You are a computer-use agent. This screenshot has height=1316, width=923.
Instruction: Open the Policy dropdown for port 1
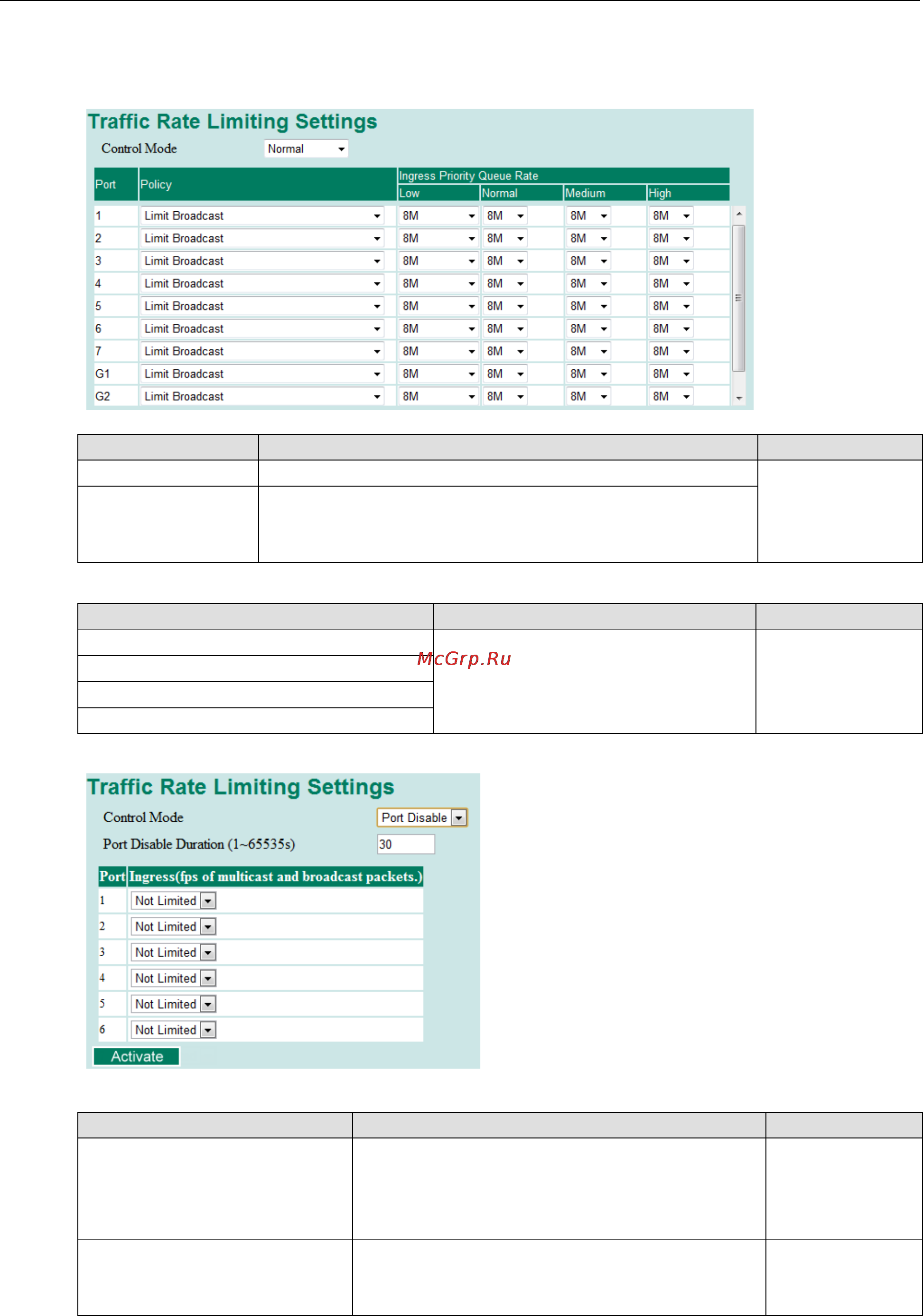point(262,216)
